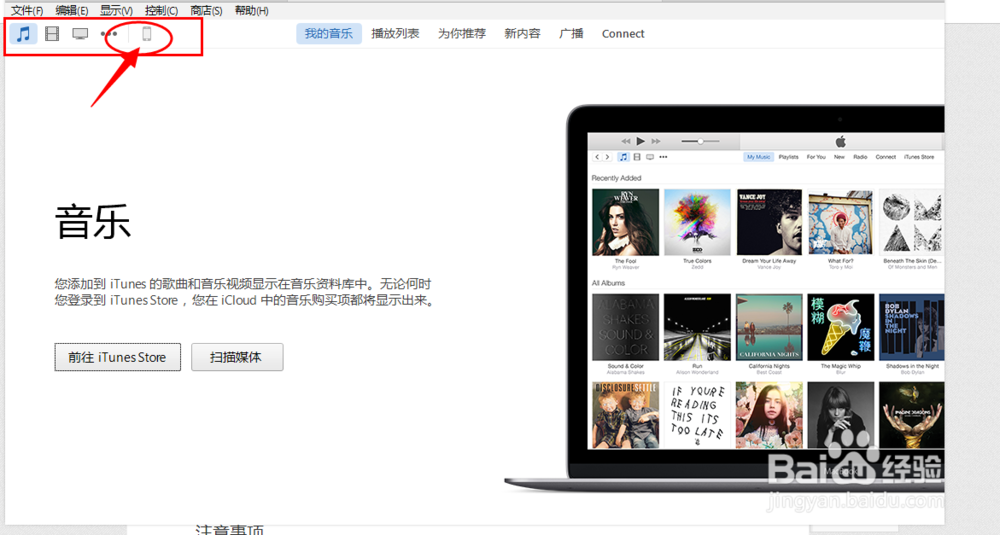The height and width of the screenshot is (535, 1000).
Task: Open the 商店(S) menu
Action: click(x=206, y=11)
